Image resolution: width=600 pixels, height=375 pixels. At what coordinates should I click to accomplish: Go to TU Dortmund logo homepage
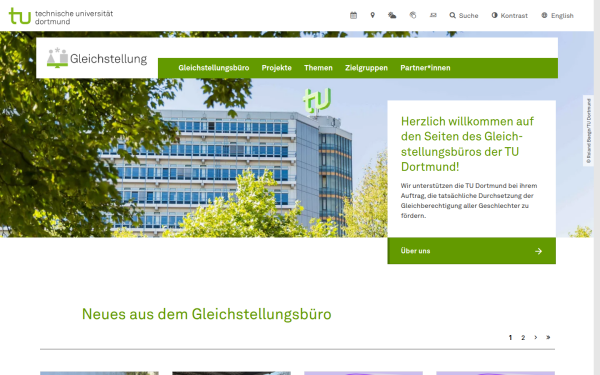coord(61,16)
